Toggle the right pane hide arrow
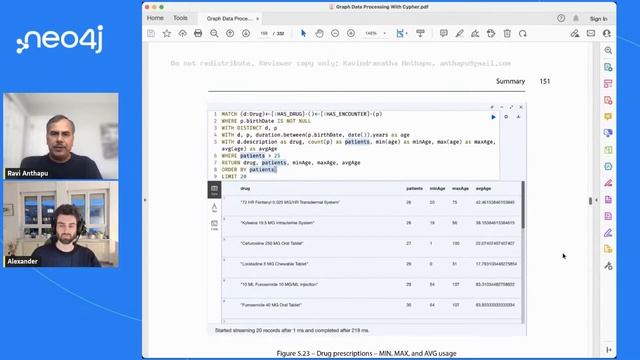Screen dimensions: 640x360 tap(596, 200)
